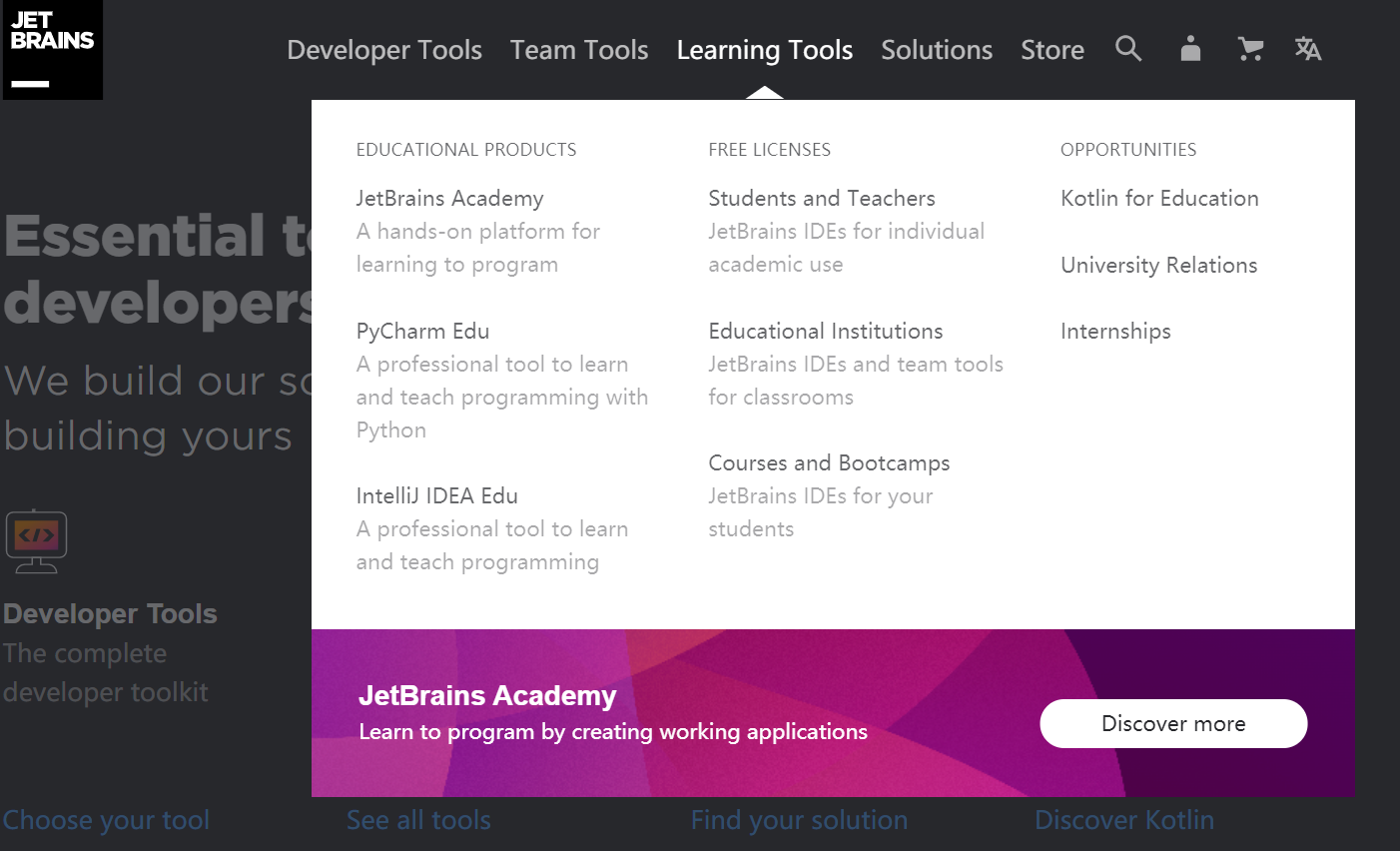1400x851 pixels.
Task: Click the account profile icon
Action: point(1190,49)
